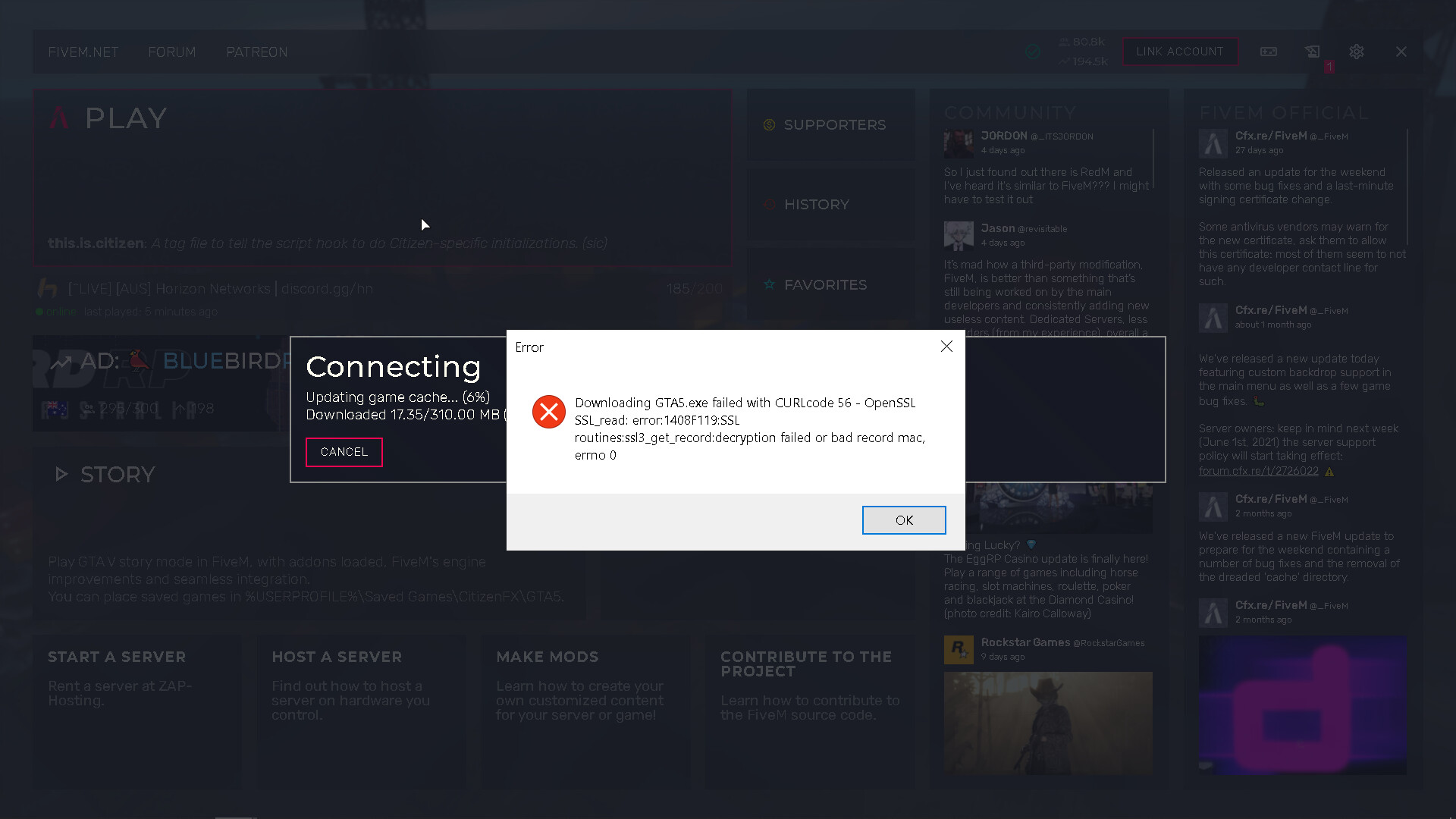Open the settings gear icon
This screenshot has width=1456, height=819.
click(x=1357, y=52)
